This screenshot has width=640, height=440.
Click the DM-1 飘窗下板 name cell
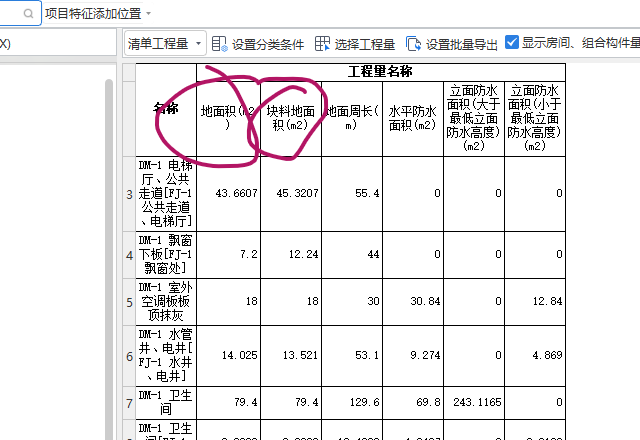coord(166,255)
